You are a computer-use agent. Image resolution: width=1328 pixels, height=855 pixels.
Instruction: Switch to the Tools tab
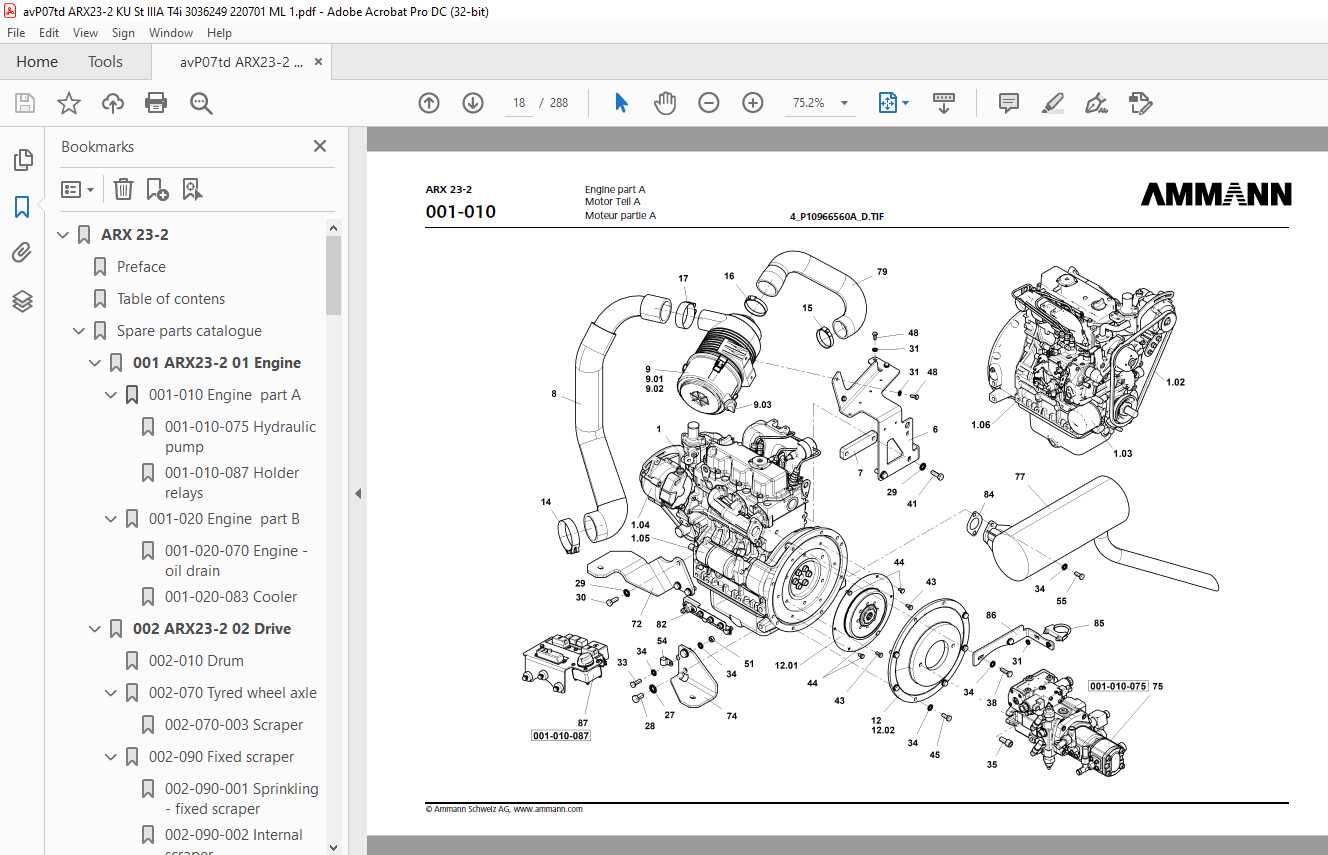(x=105, y=62)
